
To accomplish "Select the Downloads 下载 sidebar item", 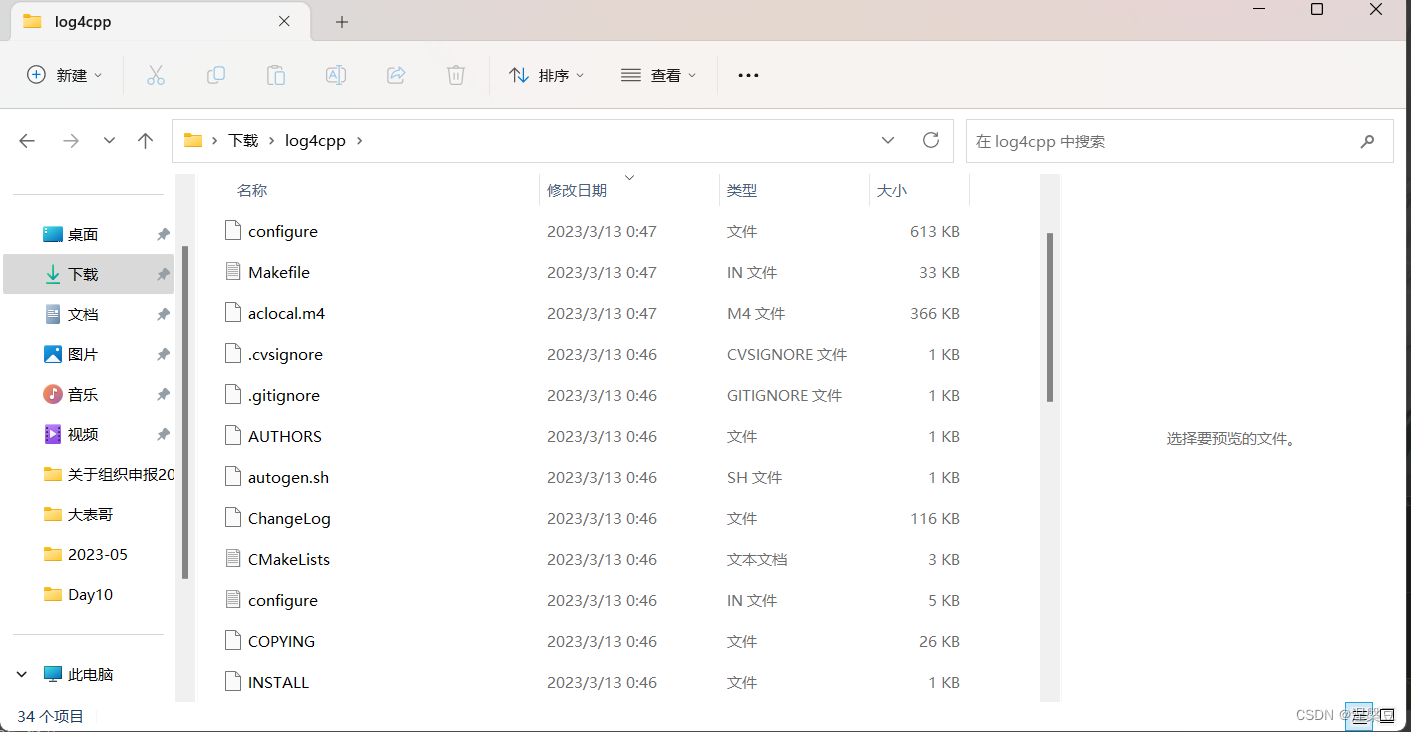I will pos(88,274).
